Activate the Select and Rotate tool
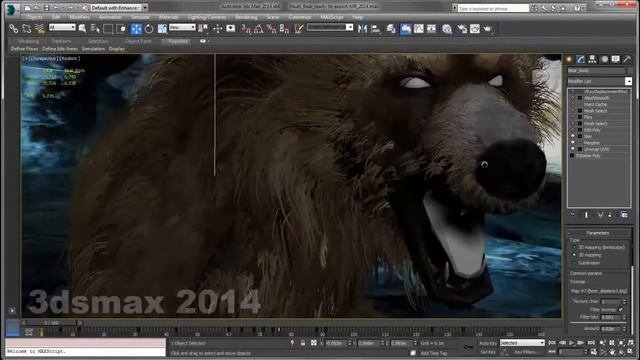 149,29
